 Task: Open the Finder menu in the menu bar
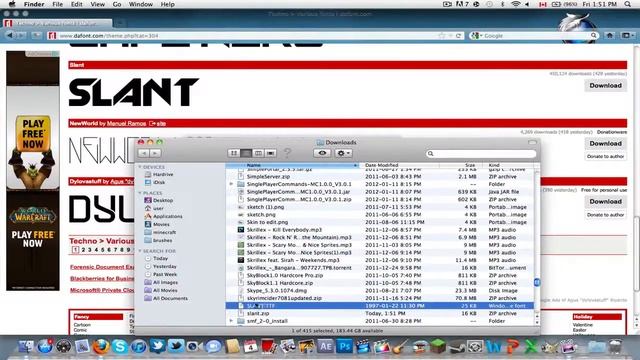pos(34,4)
